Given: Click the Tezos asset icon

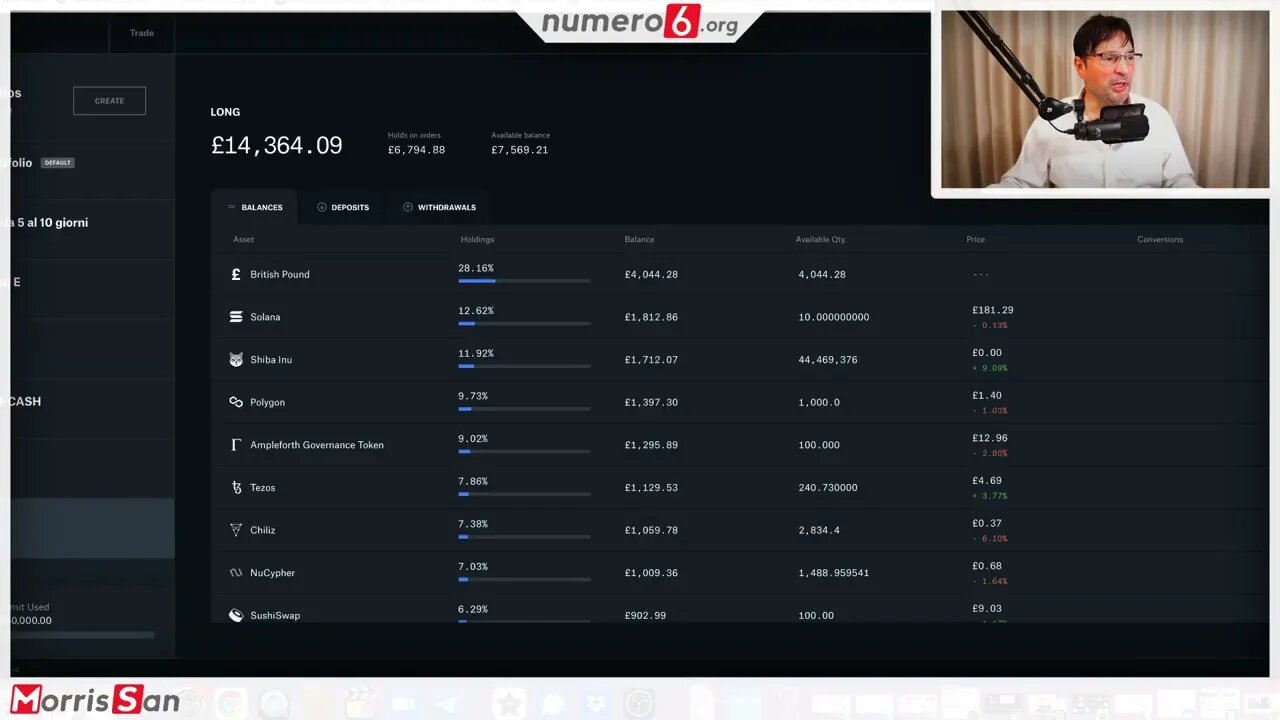Looking at the screenshot, I should [236, 488].
